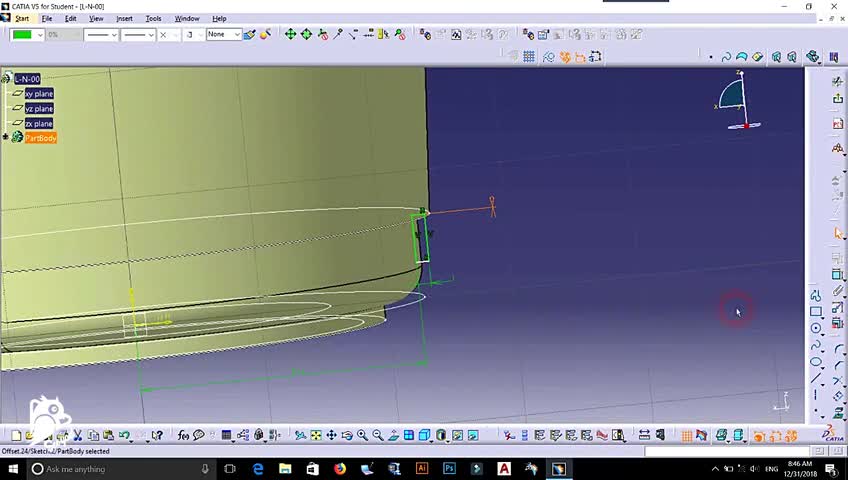Click the New document icon
The image size is (848, 480).
pyautogui.click(x=16, y=435)
